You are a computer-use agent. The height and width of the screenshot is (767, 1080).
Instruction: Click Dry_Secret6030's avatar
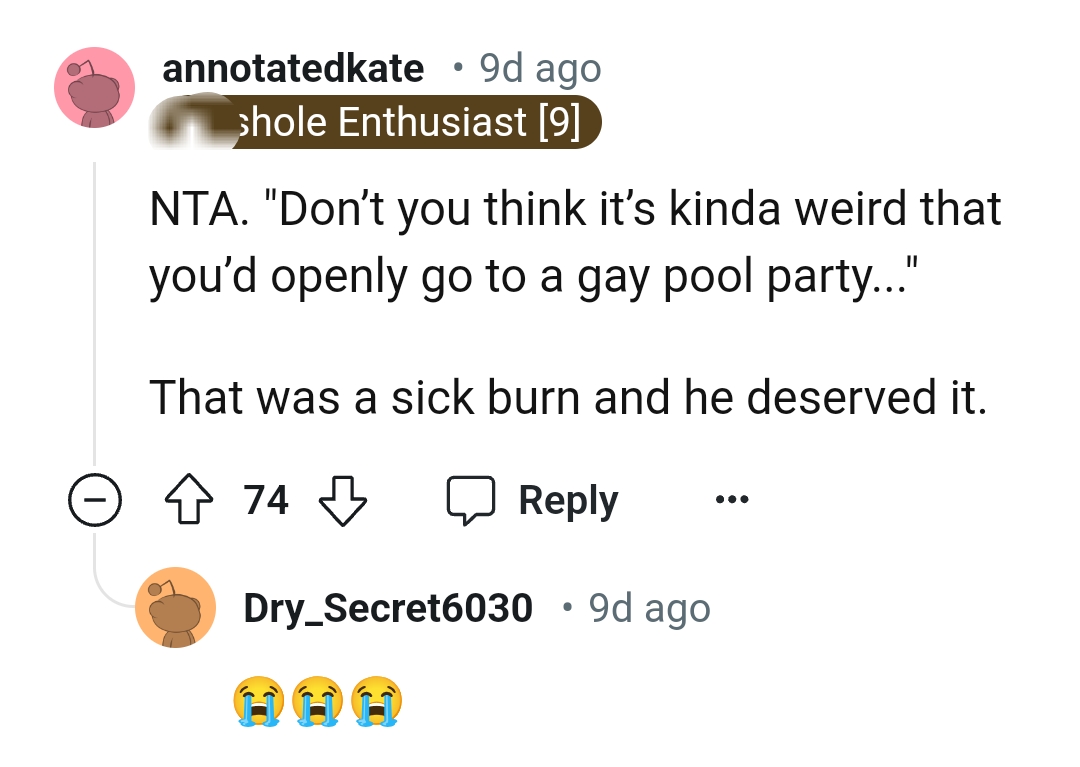click(176, 608)
